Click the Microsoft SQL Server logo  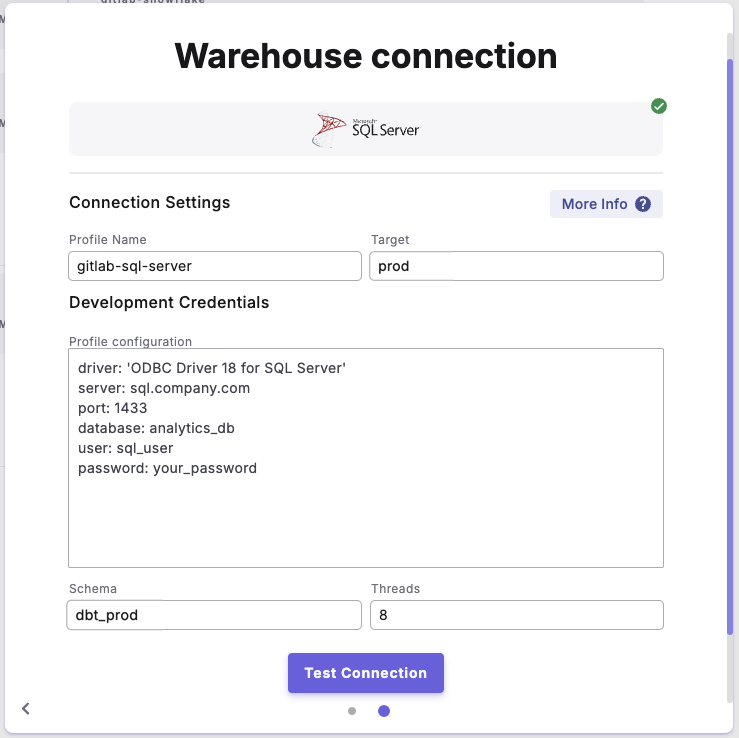pyautogui.click(x=366, y=129)
